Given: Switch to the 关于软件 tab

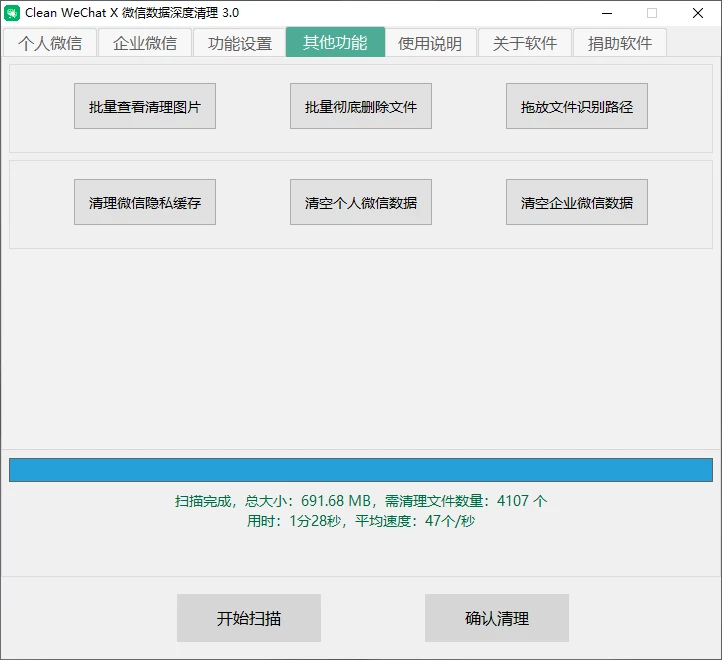Looking at the screenshot, I should [x=525, y=43].
